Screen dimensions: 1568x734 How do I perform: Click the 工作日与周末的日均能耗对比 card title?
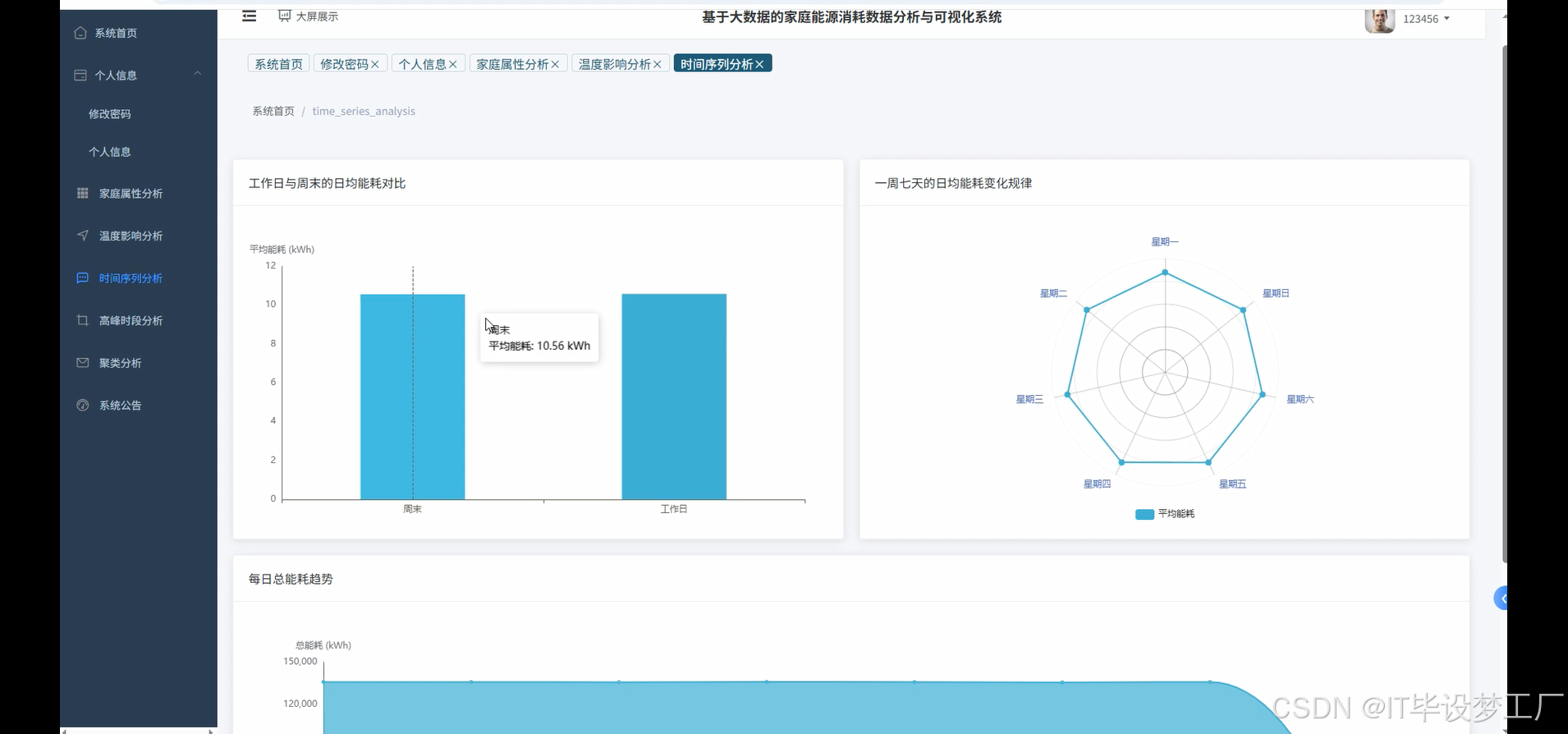click(x=327, y=183)
